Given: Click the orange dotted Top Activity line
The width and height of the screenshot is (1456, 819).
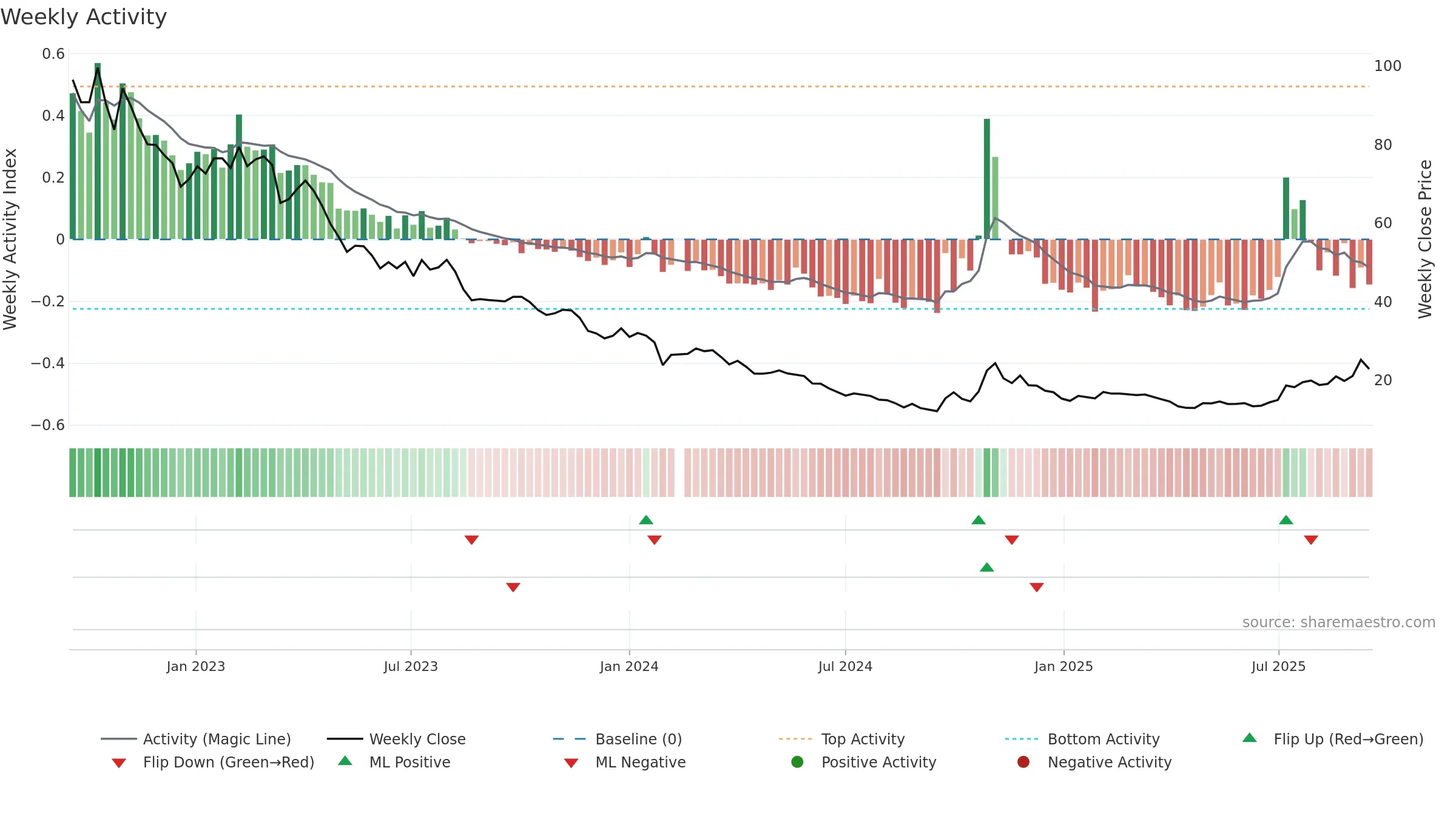Looking at the screenshot, I should [720, 86].
